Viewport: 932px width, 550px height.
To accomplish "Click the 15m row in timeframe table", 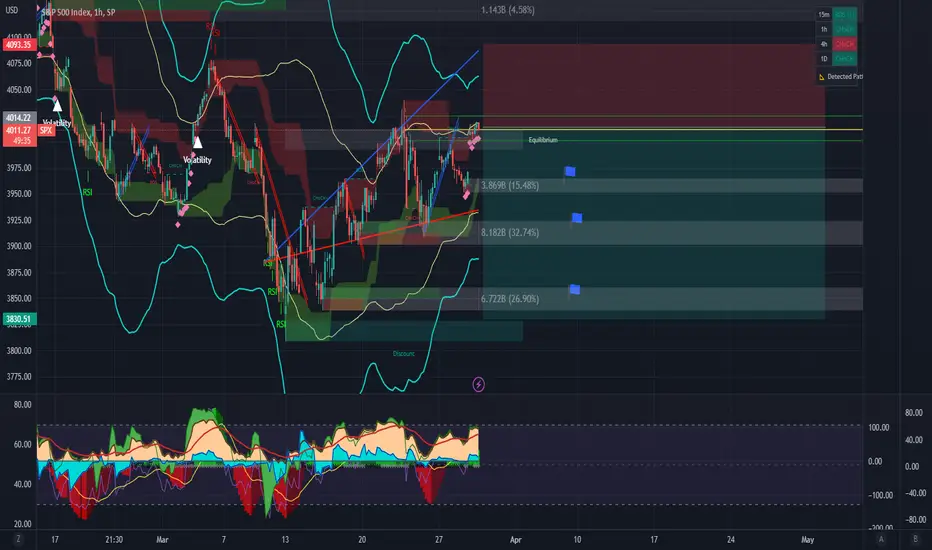I will [x=836, y=14].
